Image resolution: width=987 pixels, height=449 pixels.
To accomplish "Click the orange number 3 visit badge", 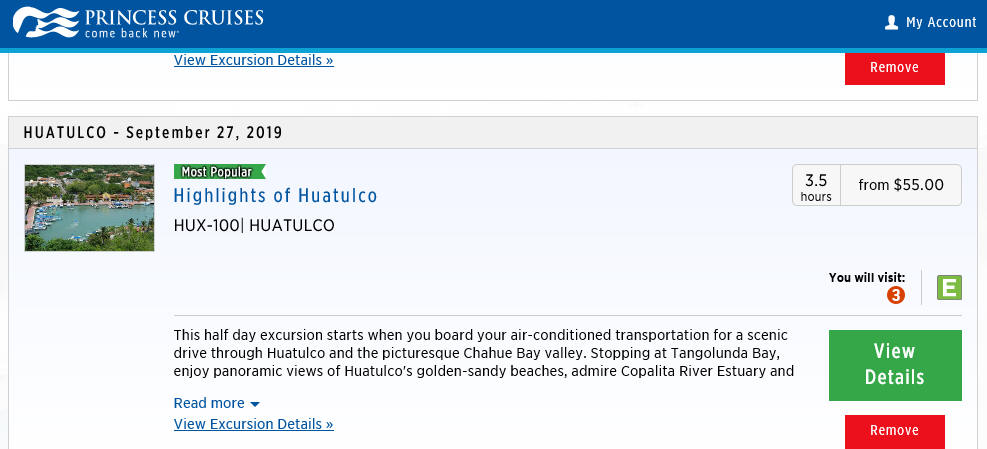I will point(896,295).
